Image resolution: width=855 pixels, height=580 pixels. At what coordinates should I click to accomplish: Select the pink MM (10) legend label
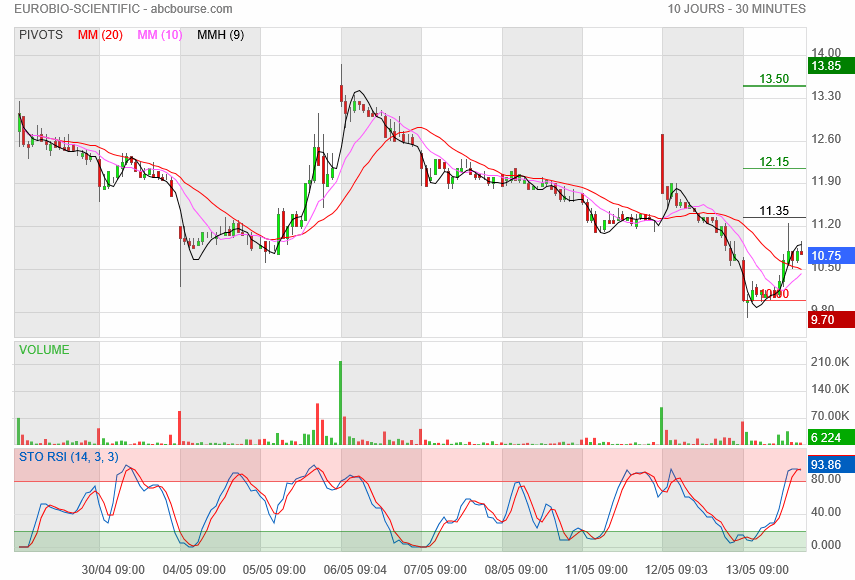[160, 35]
